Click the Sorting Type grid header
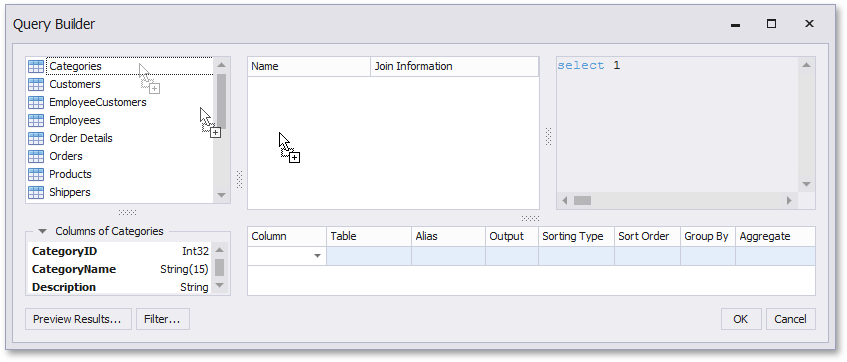The image size is (847, 362). [576, 237]
